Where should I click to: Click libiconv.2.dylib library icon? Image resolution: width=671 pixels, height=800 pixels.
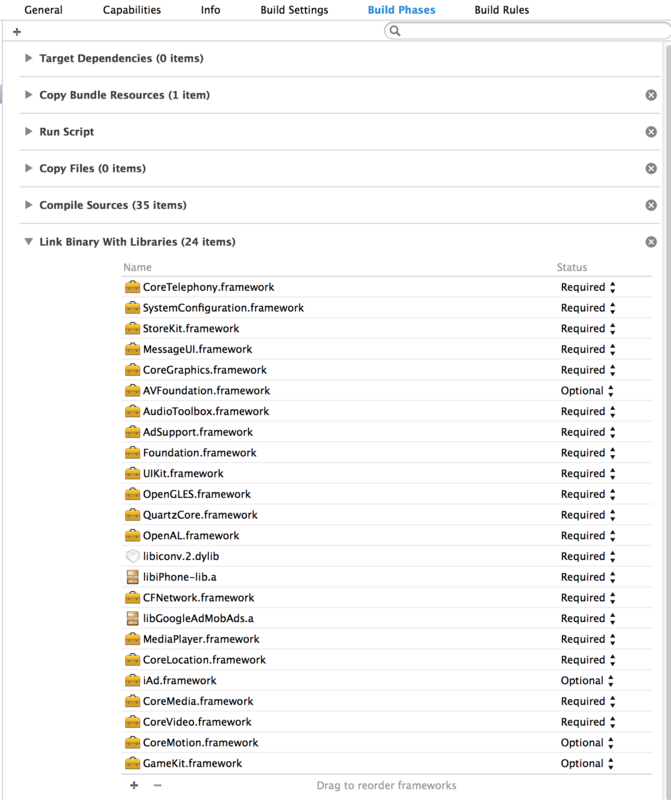tap(132, 556)
